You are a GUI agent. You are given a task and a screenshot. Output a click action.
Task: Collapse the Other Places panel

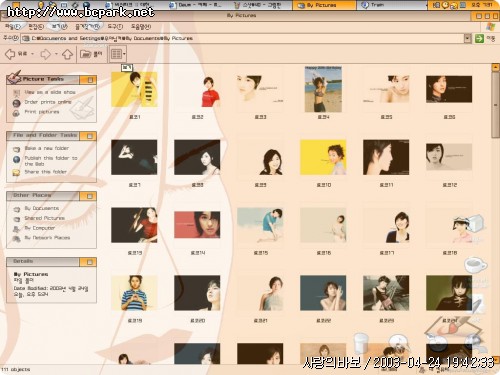coord(89,196)
